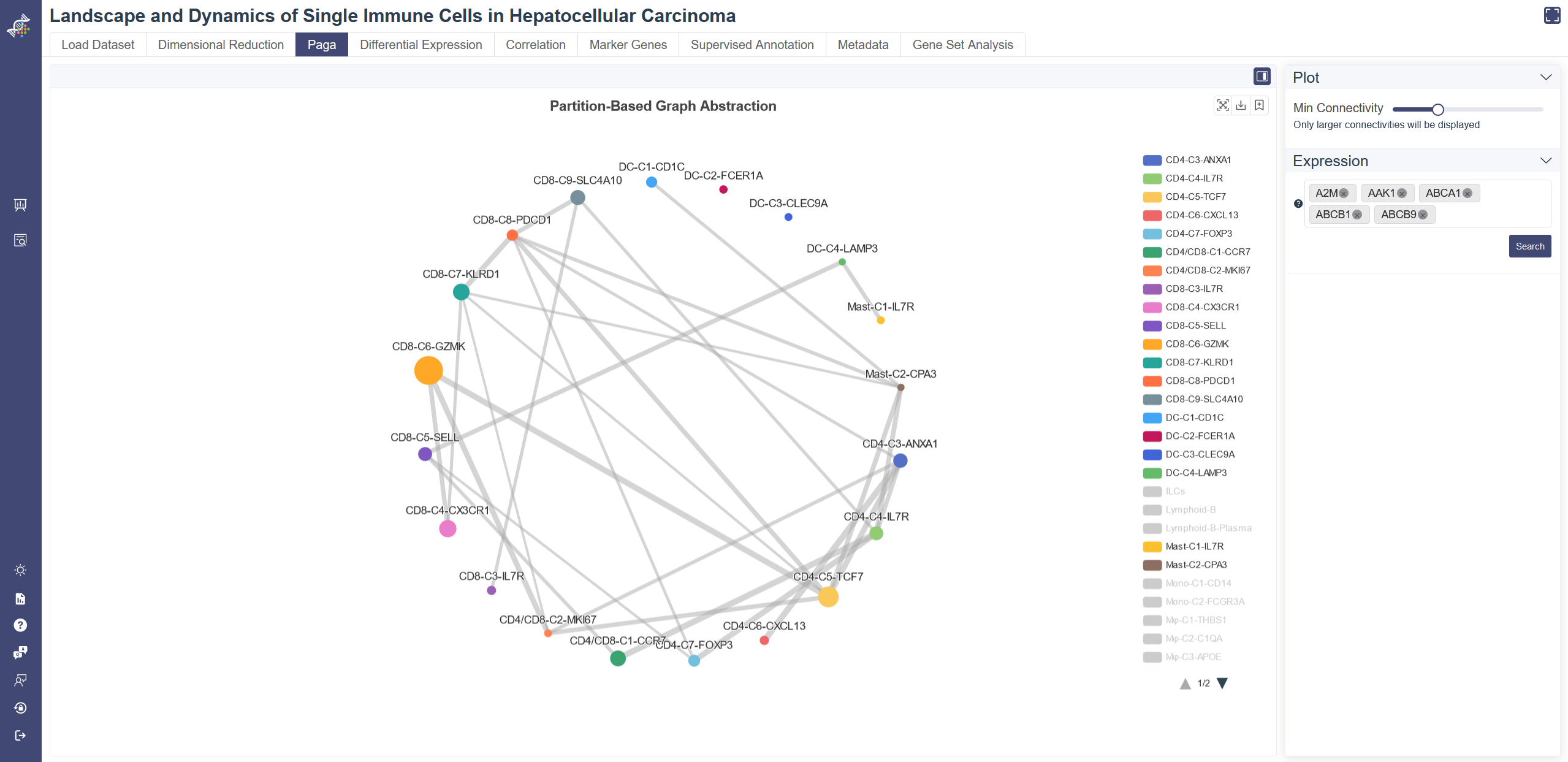Toggle ILCs legend entry visibility
Viewport: 1568px width, 762px height.
tap(1174, 491)
